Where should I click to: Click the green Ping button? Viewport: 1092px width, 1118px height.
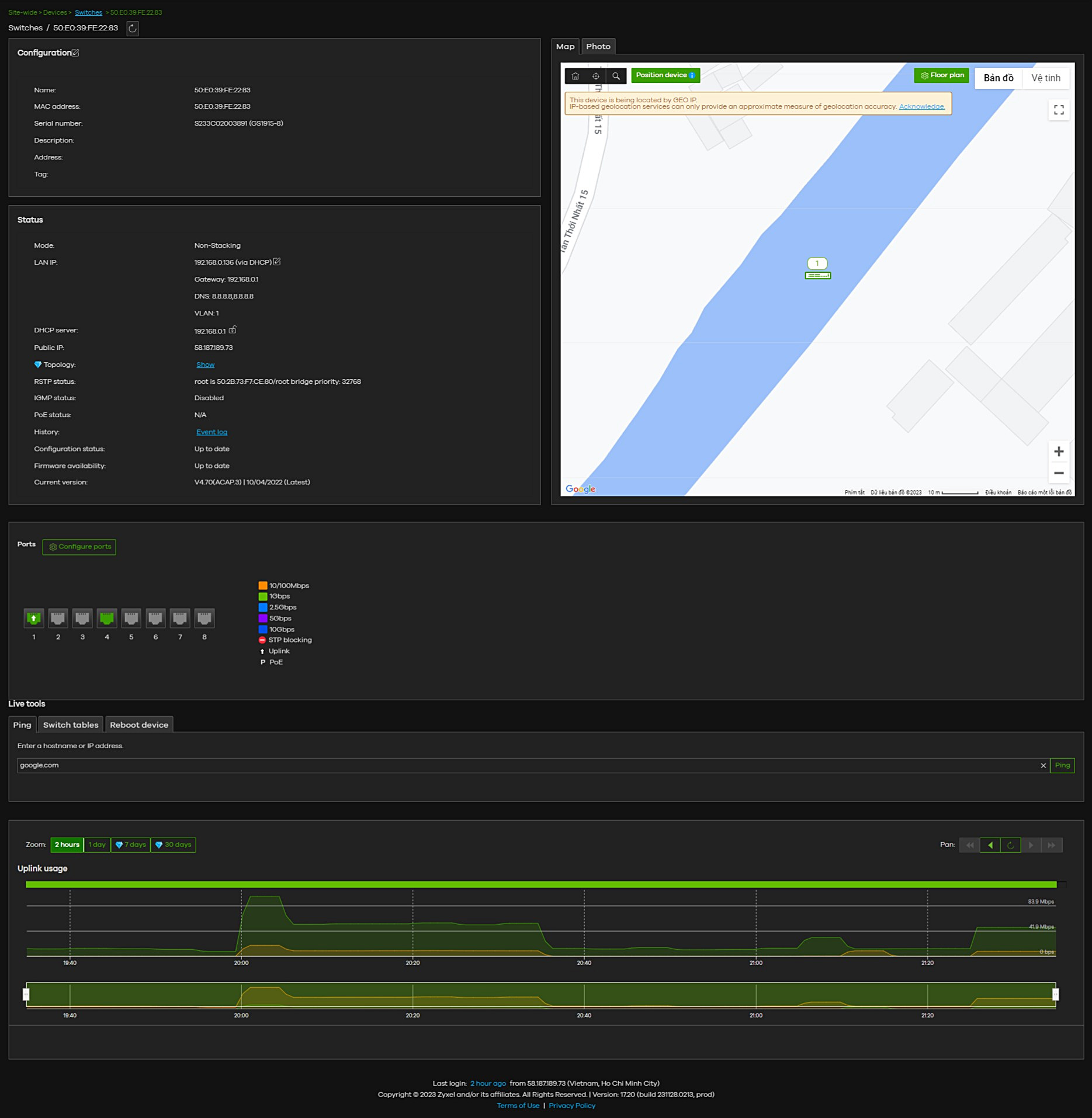click(x=1062, y=765)
